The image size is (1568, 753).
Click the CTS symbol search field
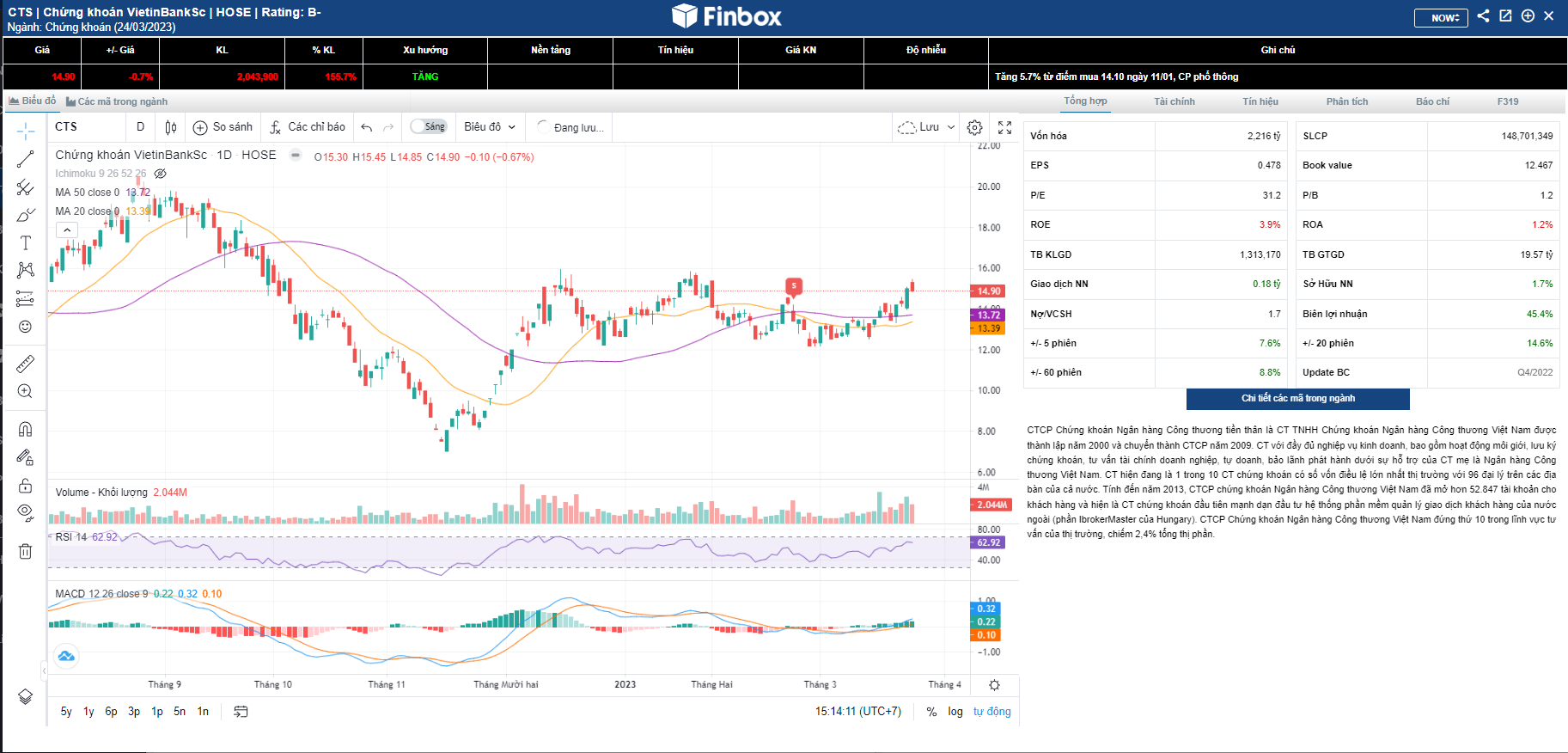pyautogui.click(x=86, y=127)
